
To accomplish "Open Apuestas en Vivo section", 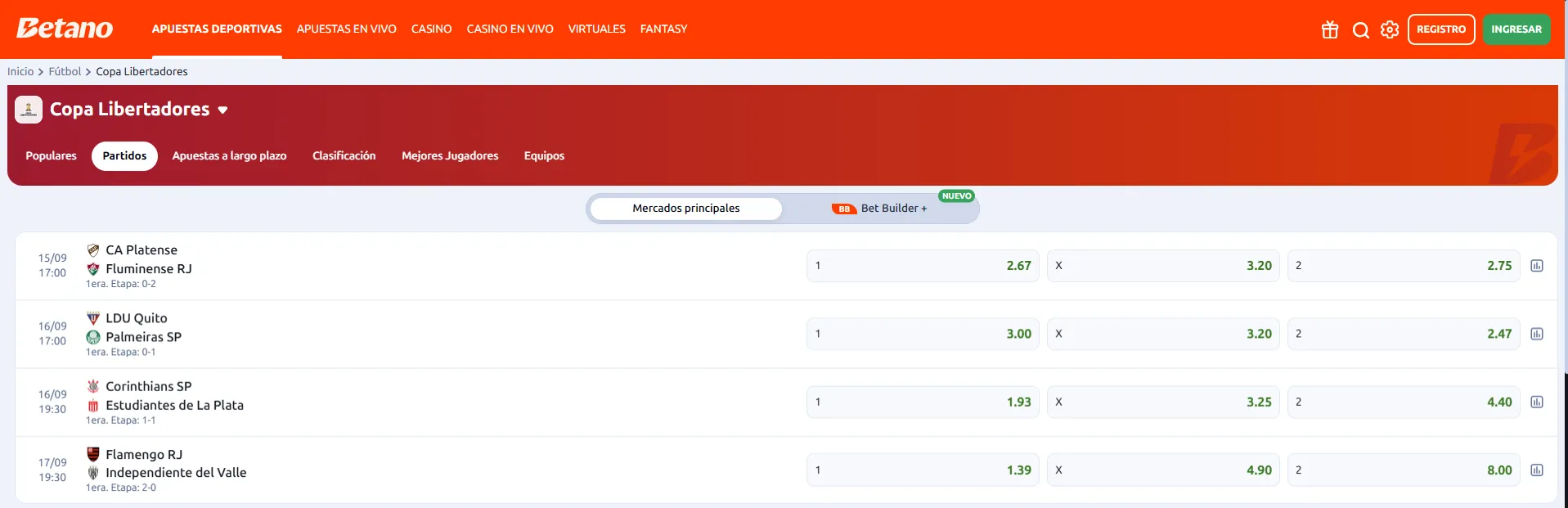I will (x=347, y=29).
